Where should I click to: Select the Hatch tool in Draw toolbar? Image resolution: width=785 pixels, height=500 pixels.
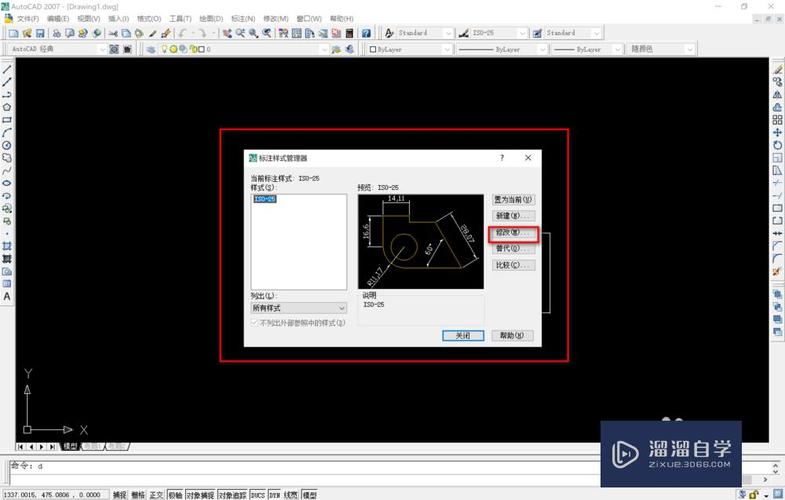pyautogui.click(x=7, y=246)
